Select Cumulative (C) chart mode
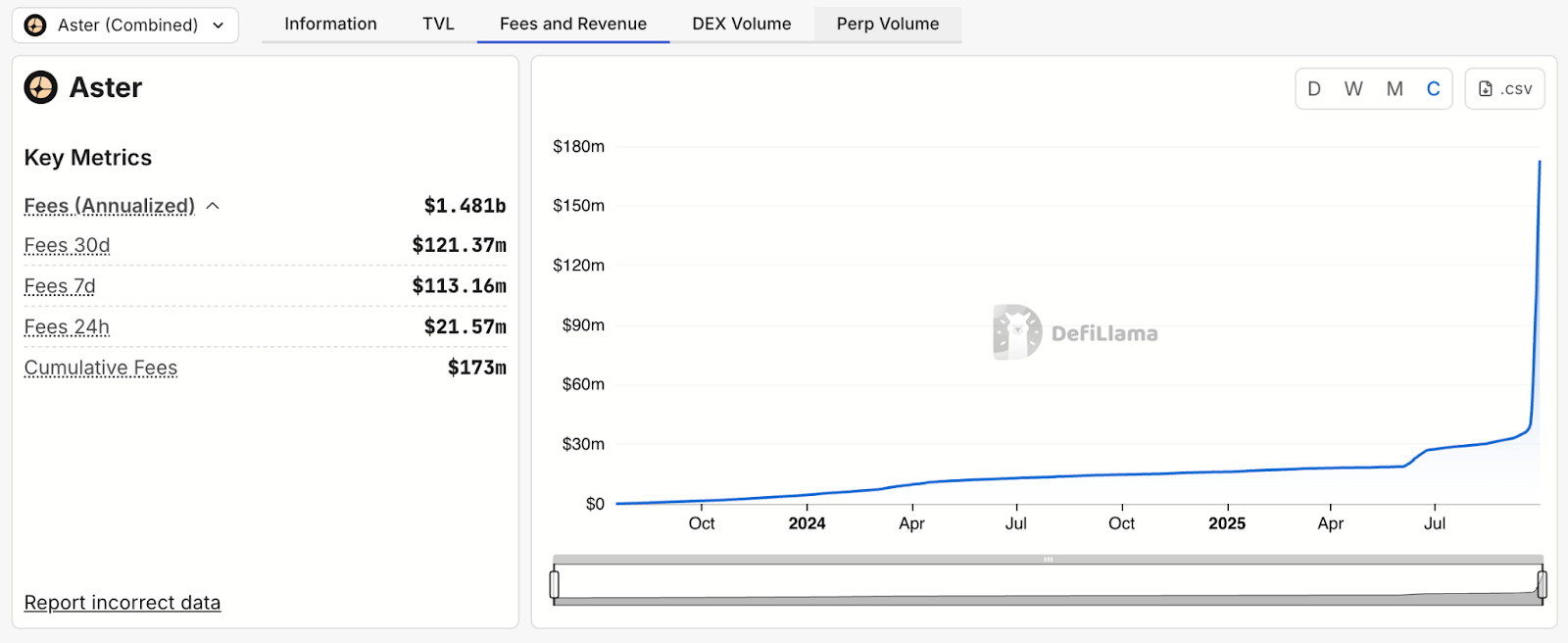1568x643 pixels. tap(1433, 89)
